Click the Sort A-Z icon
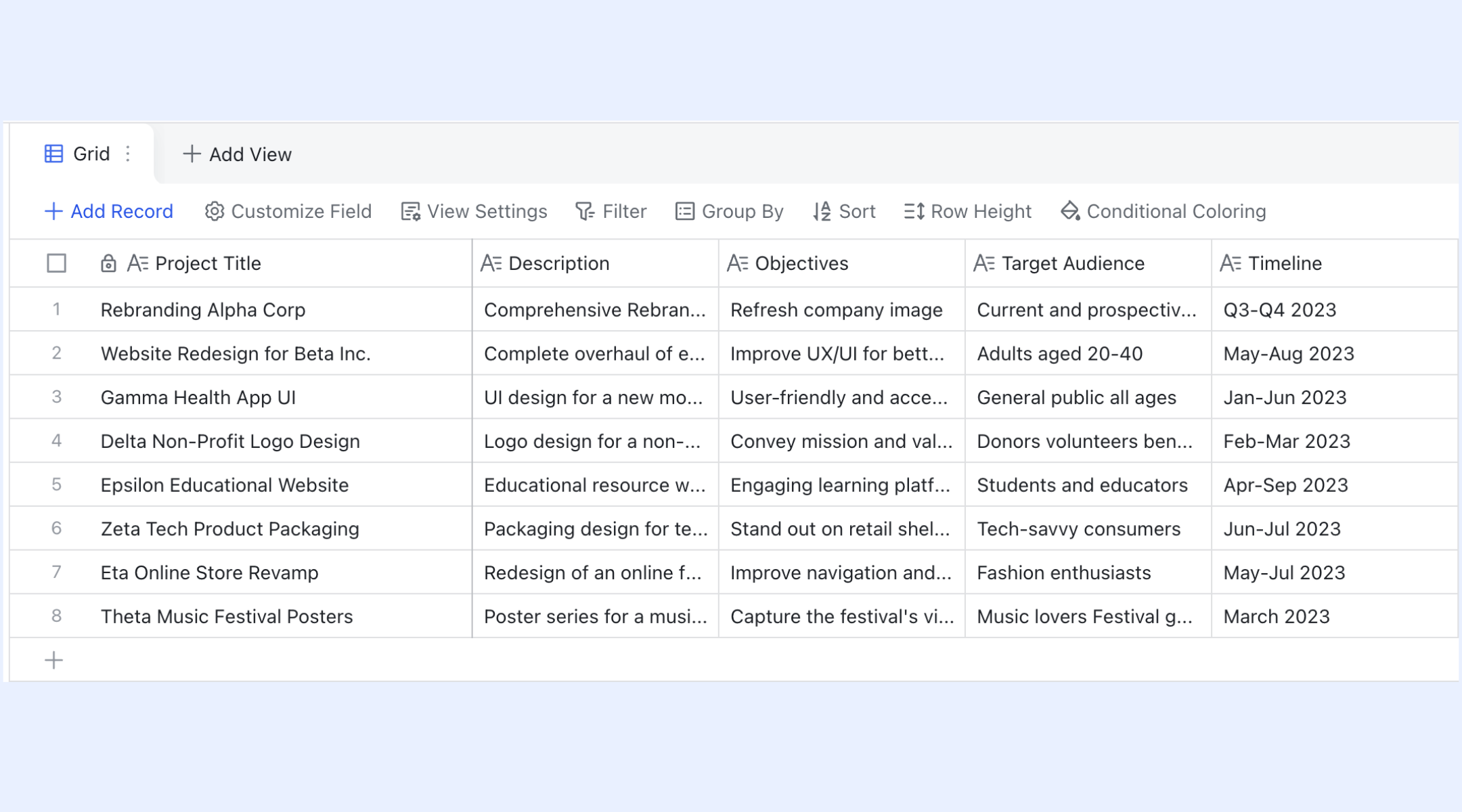The width and height of the screenshot is (1462, 812). [822, 211]
